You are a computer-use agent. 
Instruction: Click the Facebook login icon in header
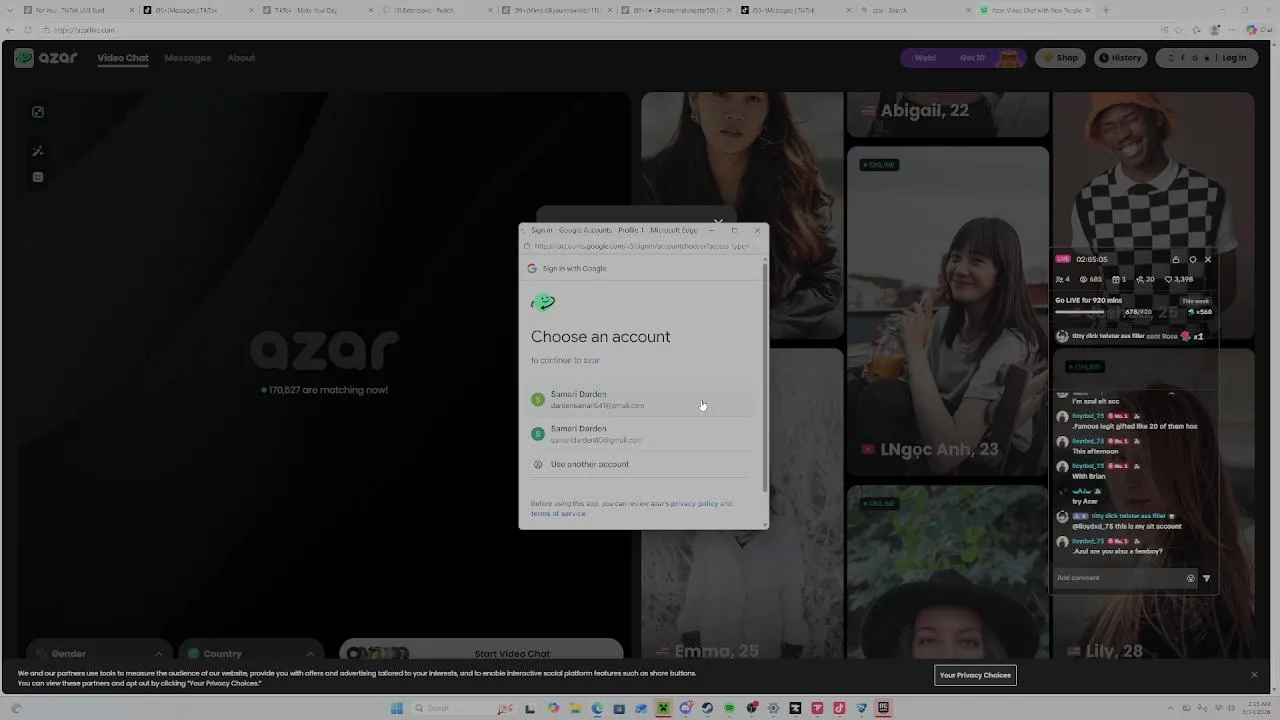[x=1183, y=58]
